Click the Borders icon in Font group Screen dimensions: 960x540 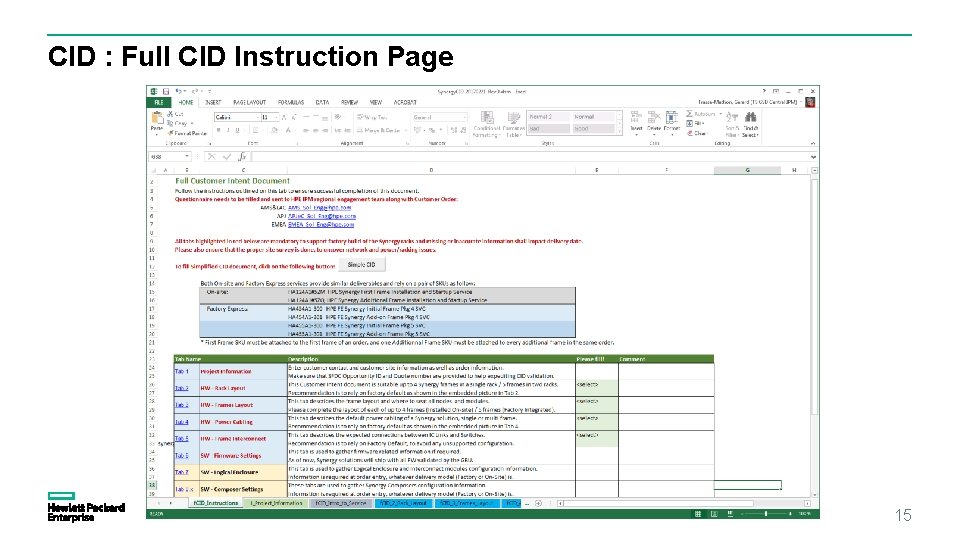[x=256, y=130]
